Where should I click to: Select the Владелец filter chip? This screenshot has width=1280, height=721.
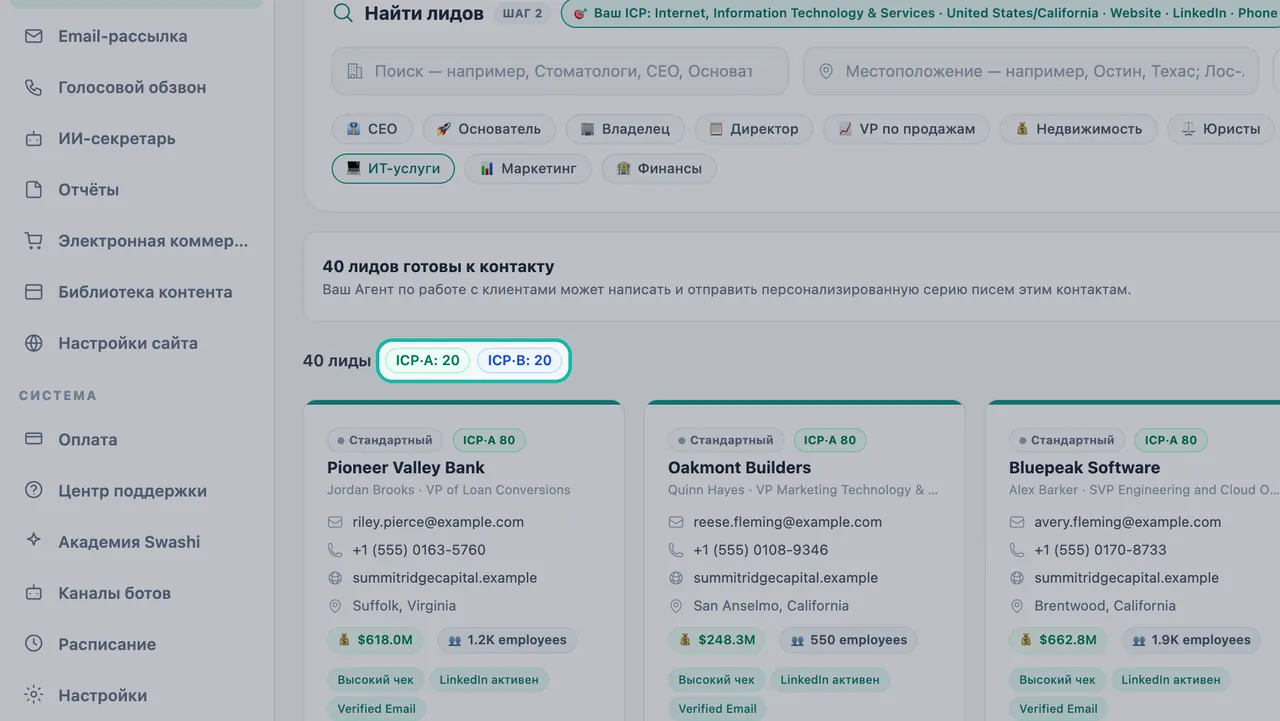[x=625, y=129]
